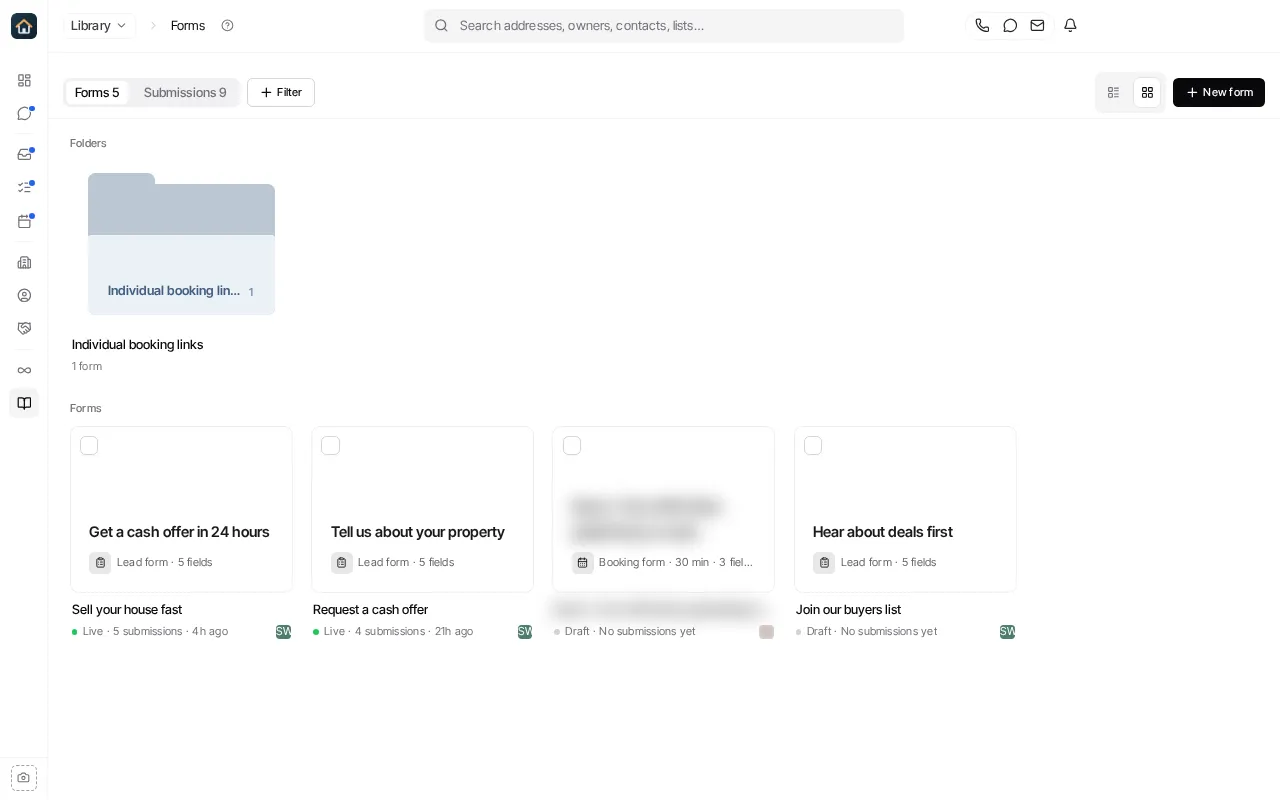Viewport: 1280px width, 800px height.
Task: Click the camera screenshot icon at sidebar bottom
Action: click(24, 778)
